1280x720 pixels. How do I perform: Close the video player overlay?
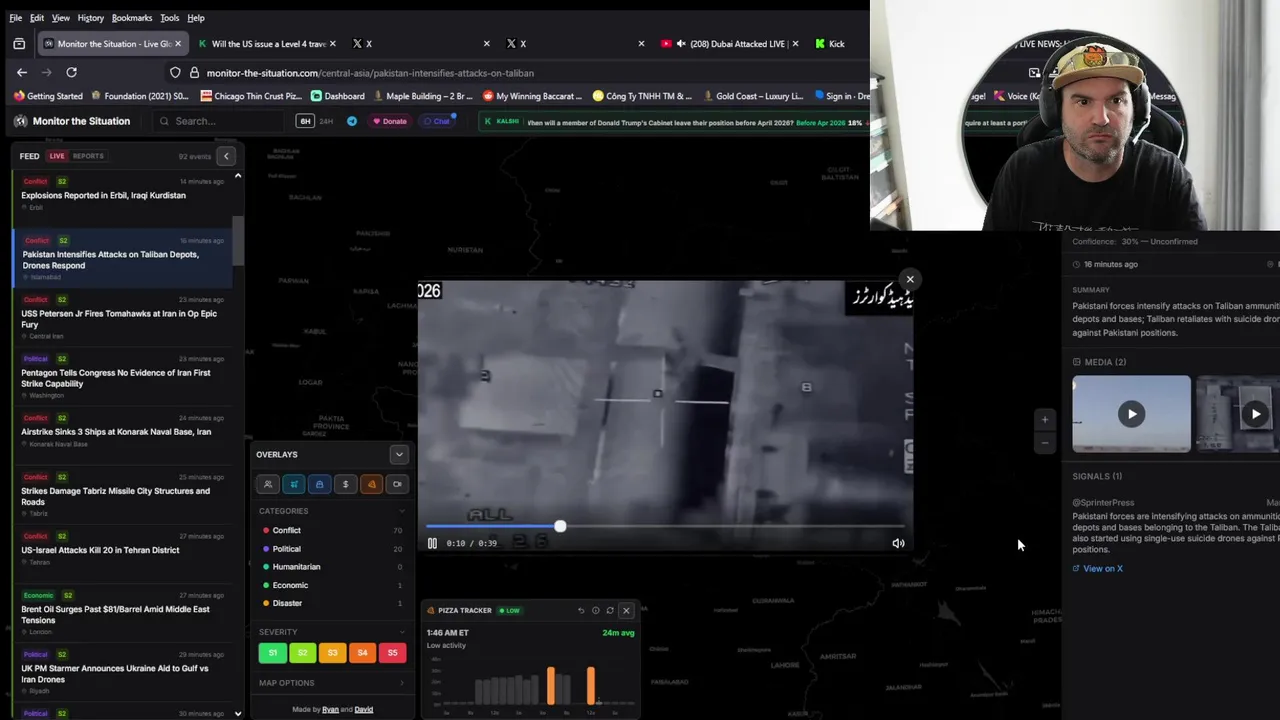coord(910,279)
